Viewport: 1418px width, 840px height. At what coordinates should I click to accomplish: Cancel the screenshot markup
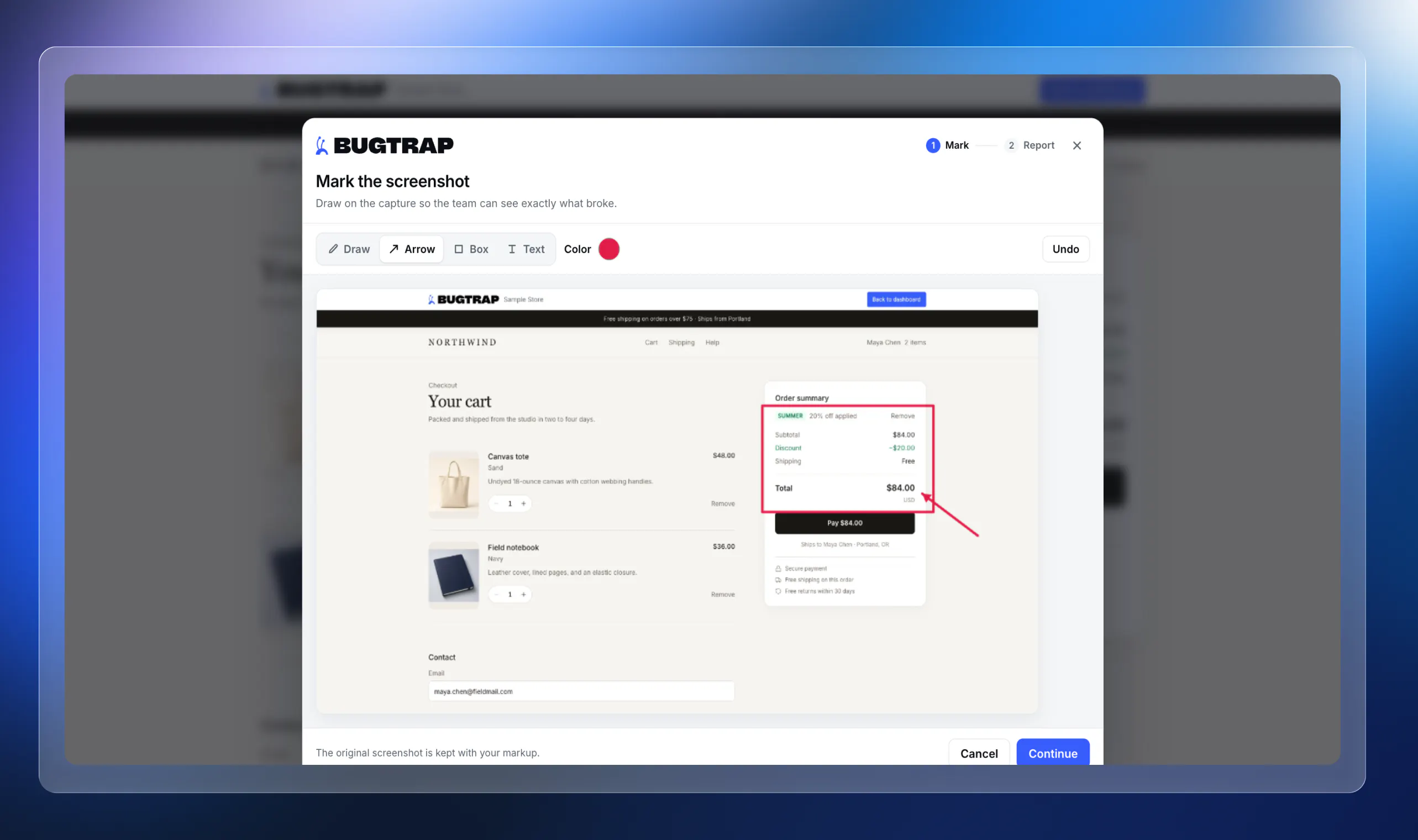point(979,753)
